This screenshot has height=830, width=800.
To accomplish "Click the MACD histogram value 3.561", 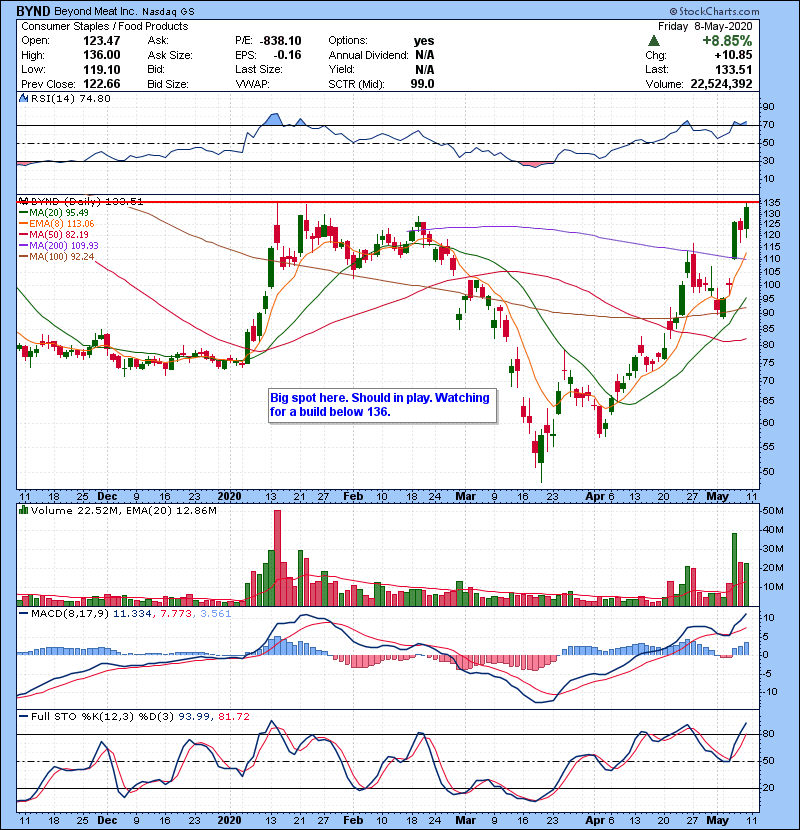I will tap(215, 614).
